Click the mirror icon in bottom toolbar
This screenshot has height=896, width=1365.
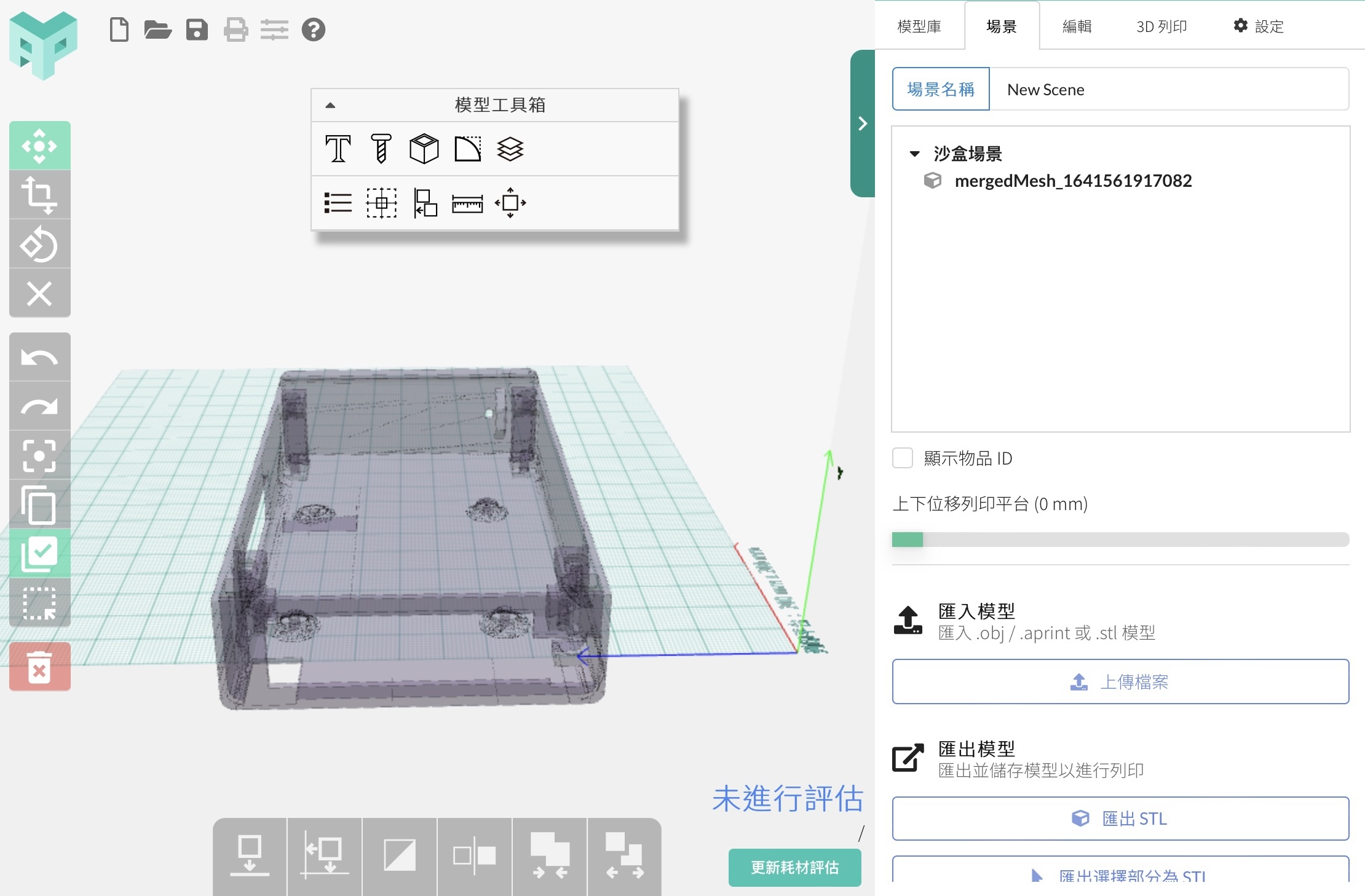click(x=474, y=855)
